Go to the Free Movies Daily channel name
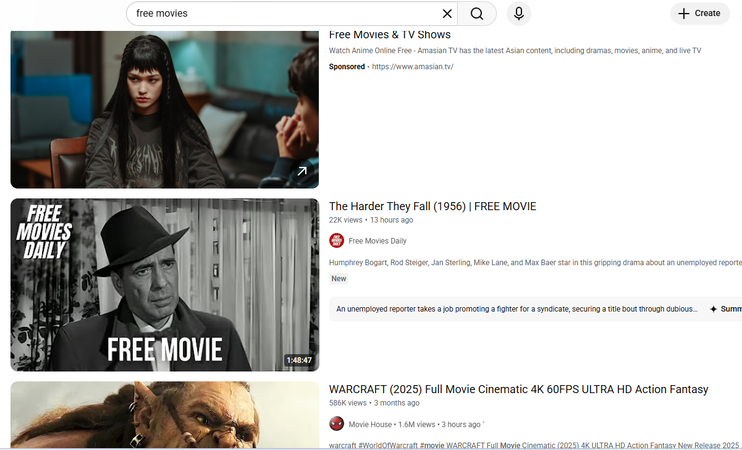Image resolution: width=742 pixels, height=450 pixels. coord(377,241)
